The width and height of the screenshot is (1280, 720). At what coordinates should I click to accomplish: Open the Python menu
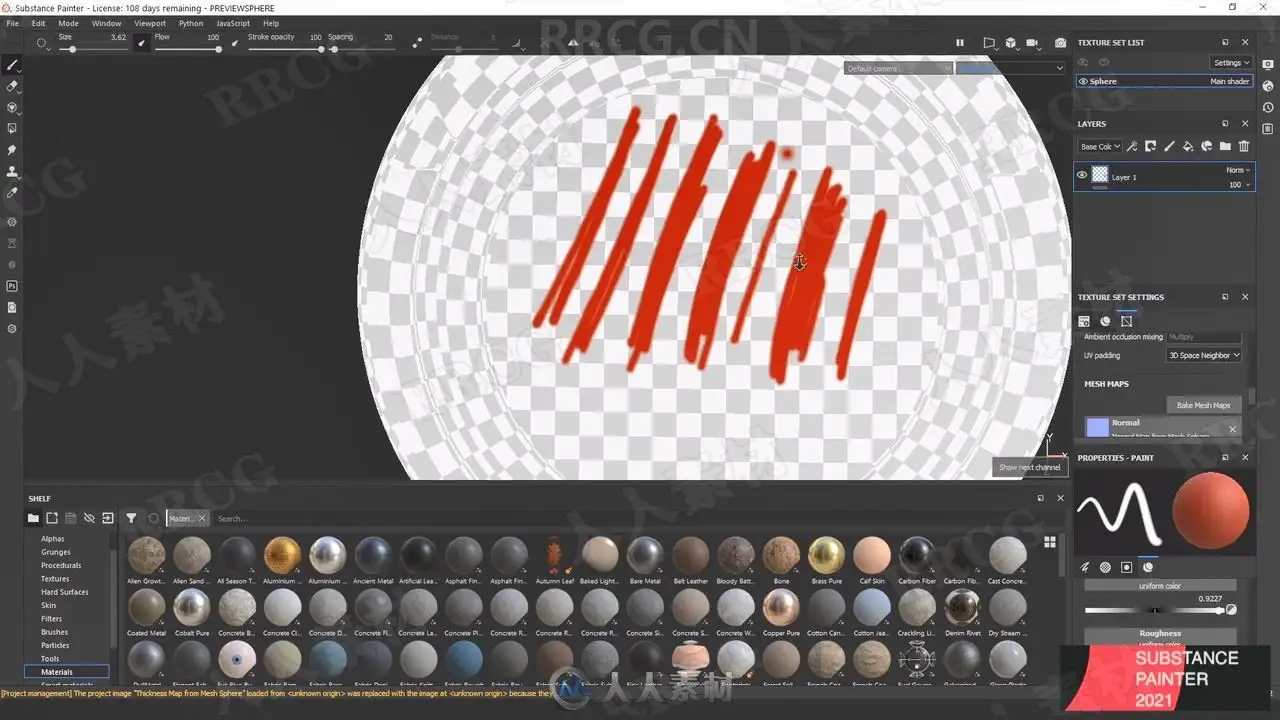(191, 23)
